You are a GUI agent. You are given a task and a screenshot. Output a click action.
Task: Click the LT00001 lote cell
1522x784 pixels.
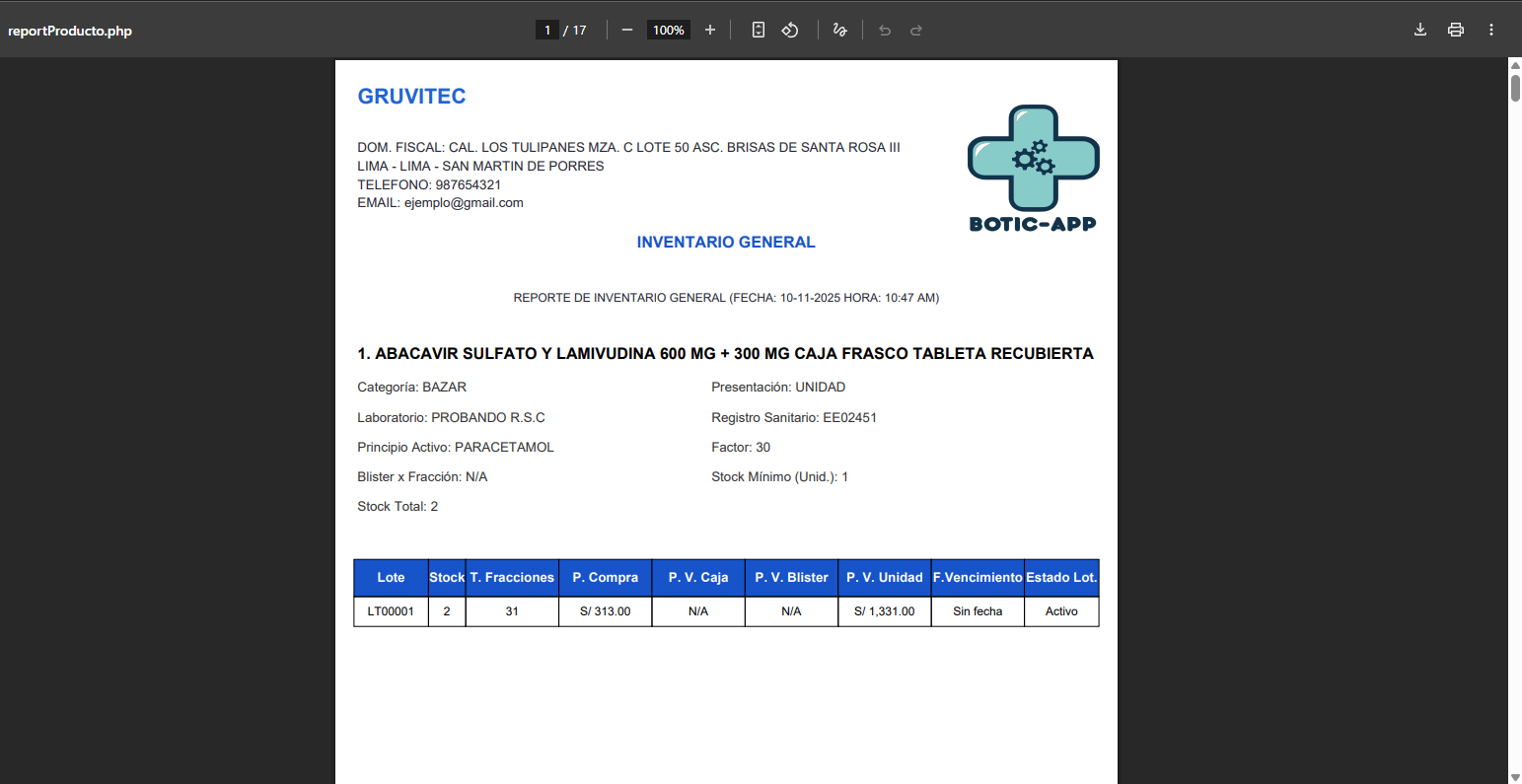pos(390,610)
